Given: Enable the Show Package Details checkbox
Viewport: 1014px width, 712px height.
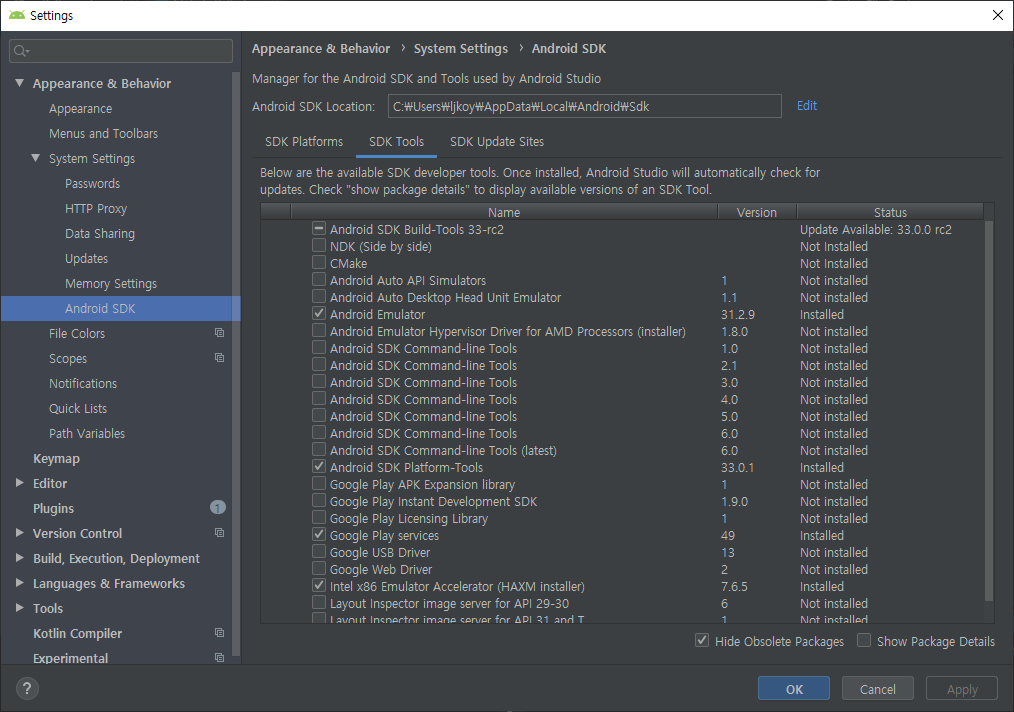Looking at the screenshot, I should 864,641.
